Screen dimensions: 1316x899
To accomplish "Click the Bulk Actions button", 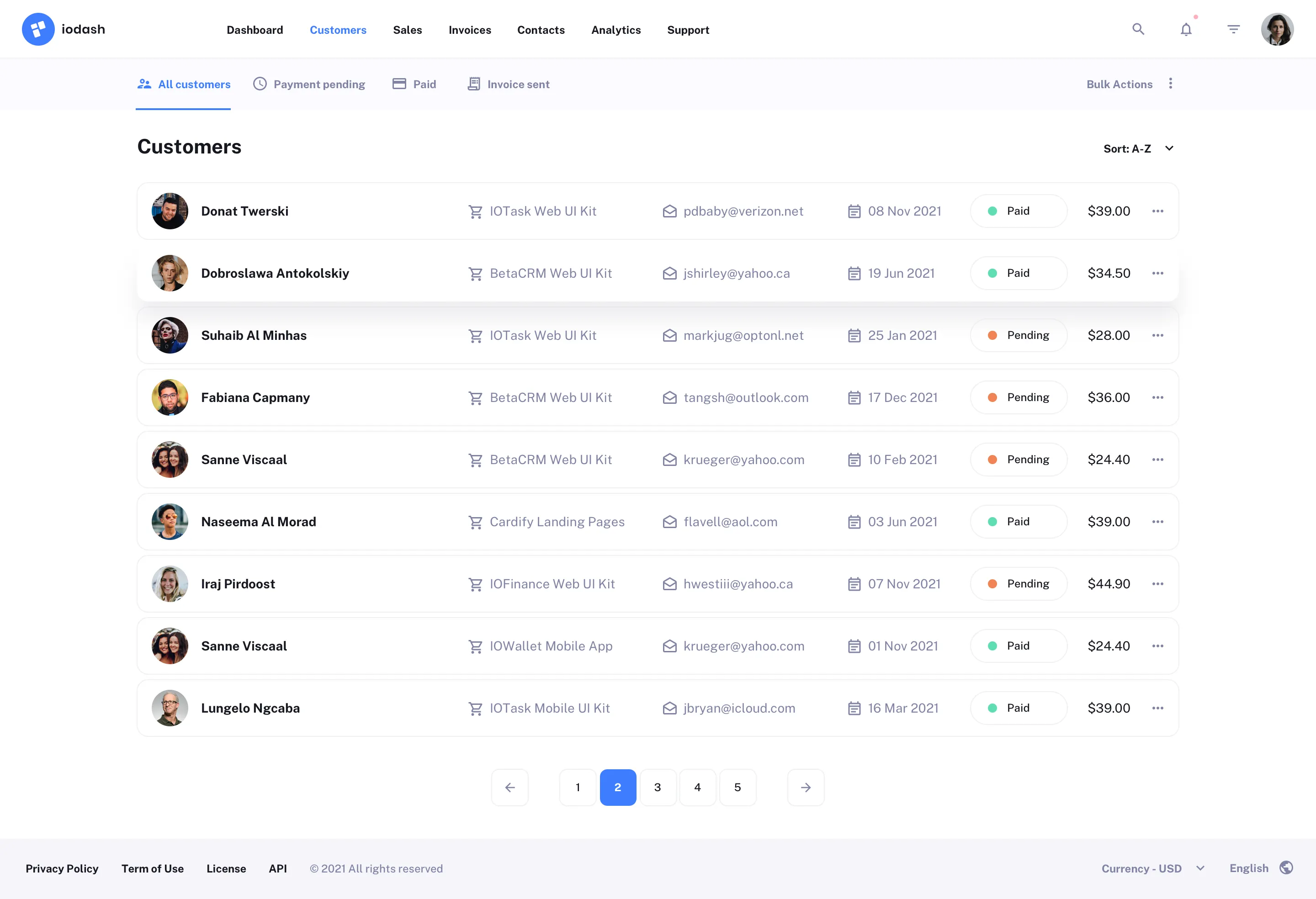I will (1119, 83).
